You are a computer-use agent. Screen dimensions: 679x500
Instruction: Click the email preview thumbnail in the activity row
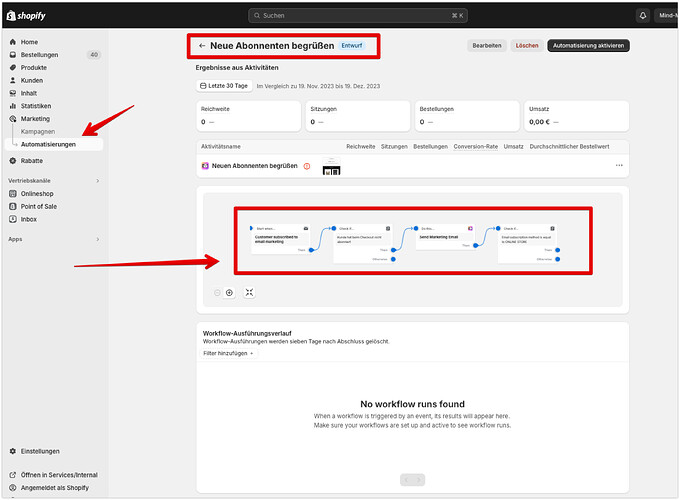point(332,166)
